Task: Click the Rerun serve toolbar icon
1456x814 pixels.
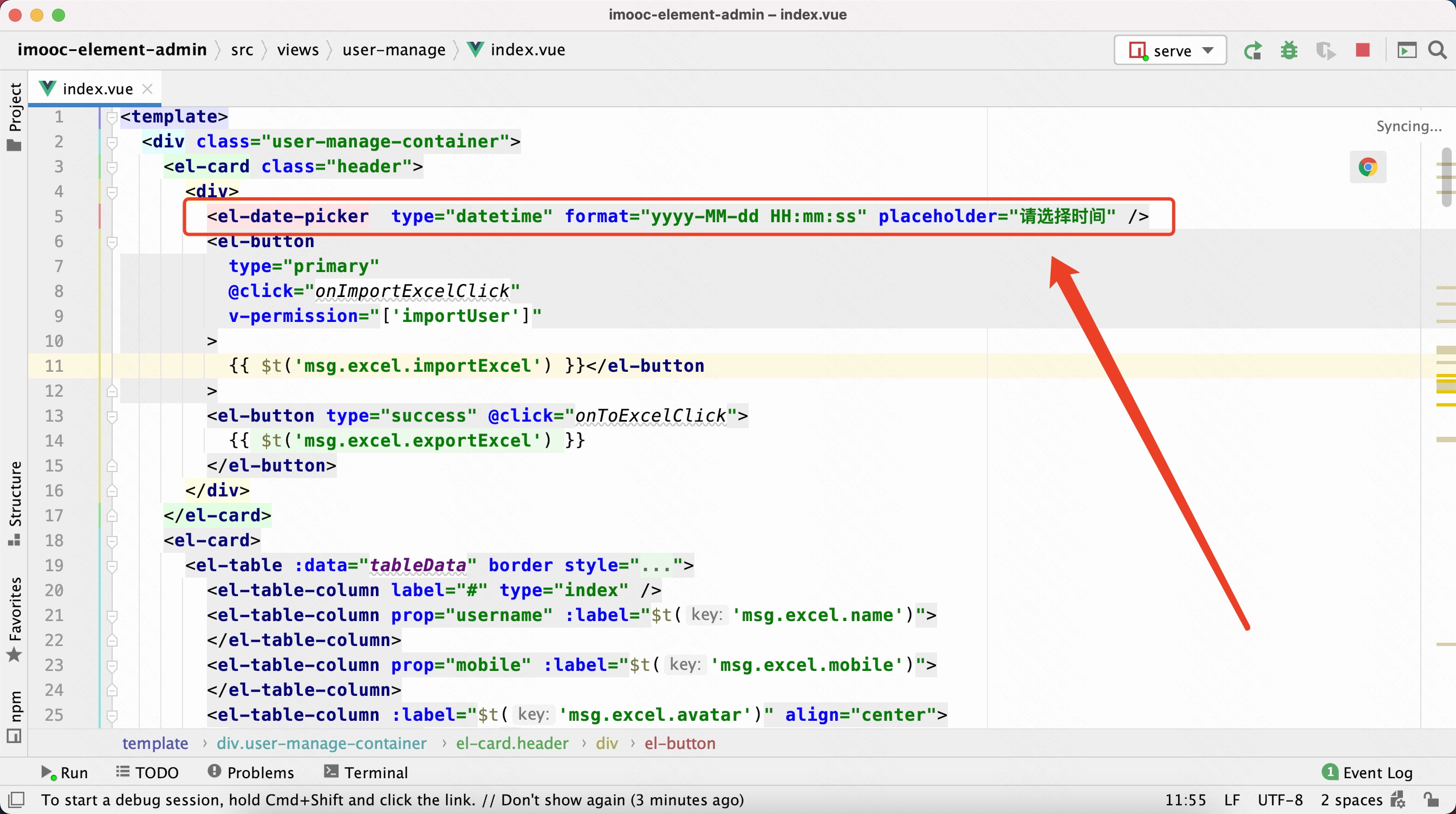Action: click(x=1252, y=50)
